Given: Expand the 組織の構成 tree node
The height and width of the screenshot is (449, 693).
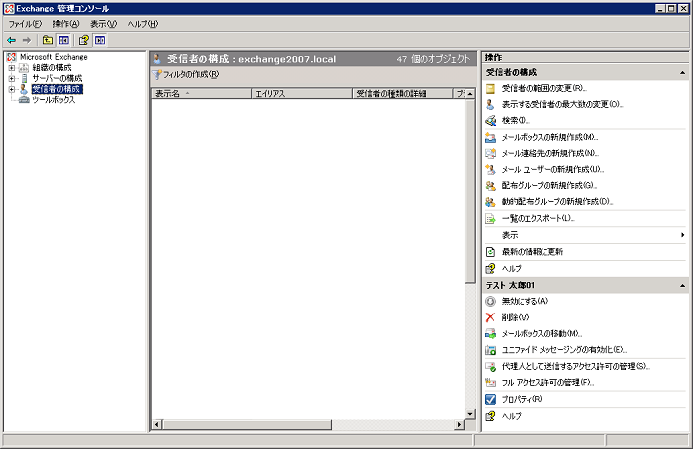Looking at the screenshot, I should [x=12, y=68].
